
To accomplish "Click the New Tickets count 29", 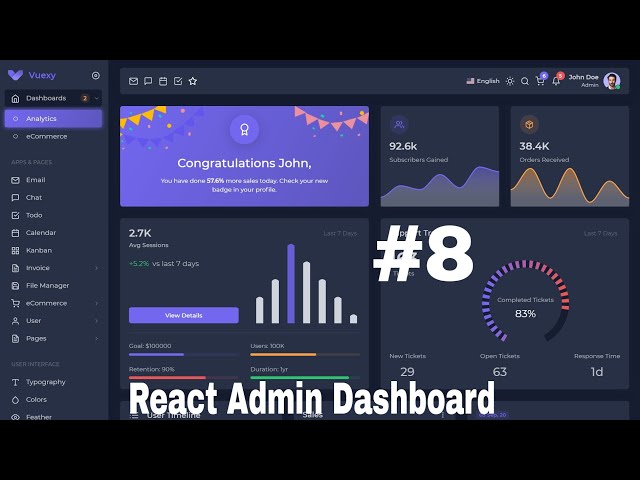I will 407,372.
